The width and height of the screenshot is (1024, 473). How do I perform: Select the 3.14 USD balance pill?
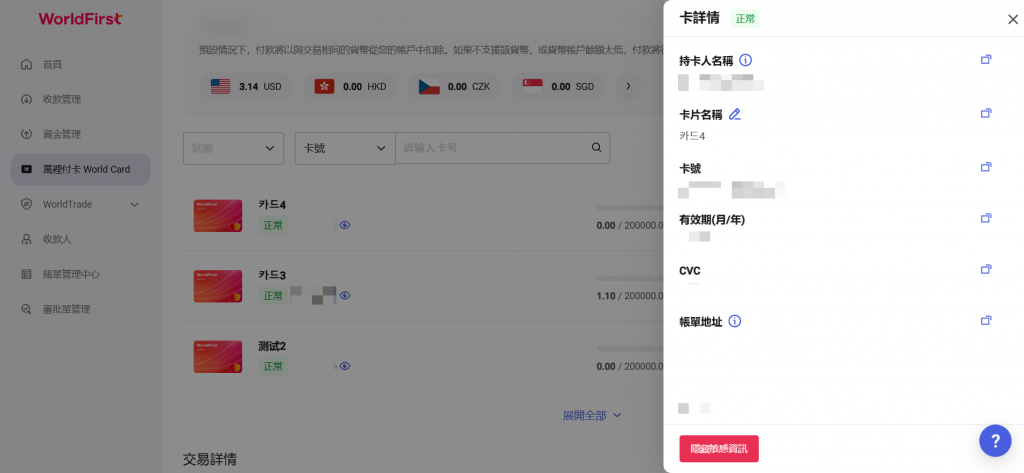tap(246, 86)
